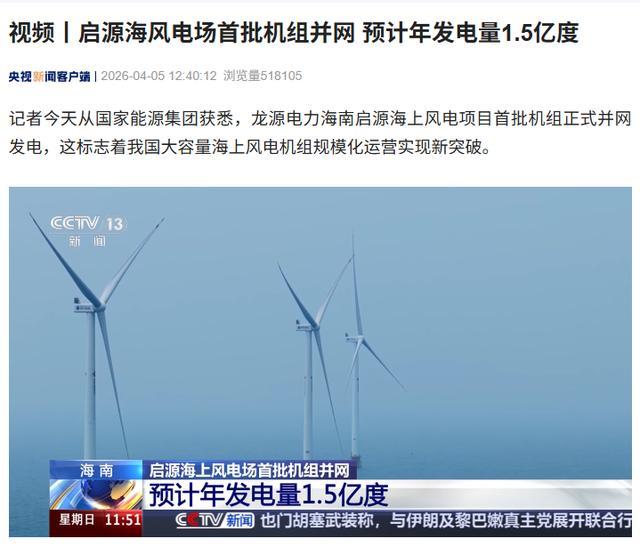Viewport: 640px width, 547px height.
Task: Click the CCTV 新闻 logo in the ticker
Action: click(215, 520)
